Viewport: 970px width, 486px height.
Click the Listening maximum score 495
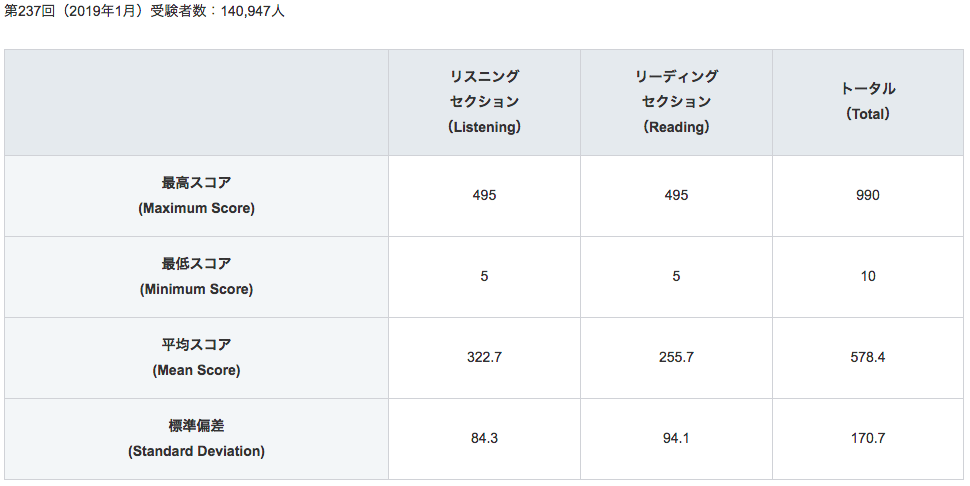point(484,195)
